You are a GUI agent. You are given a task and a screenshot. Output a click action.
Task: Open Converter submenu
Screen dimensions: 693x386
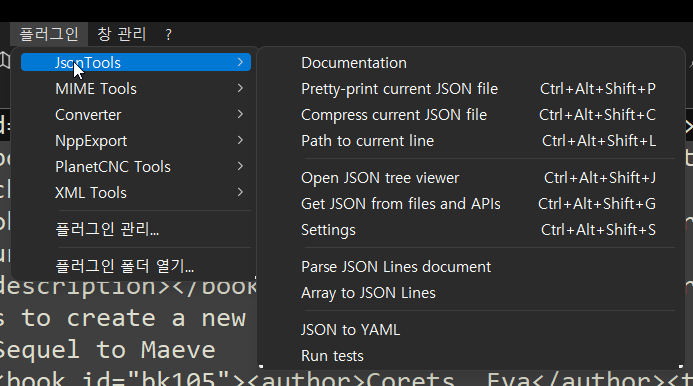[136, 115]
